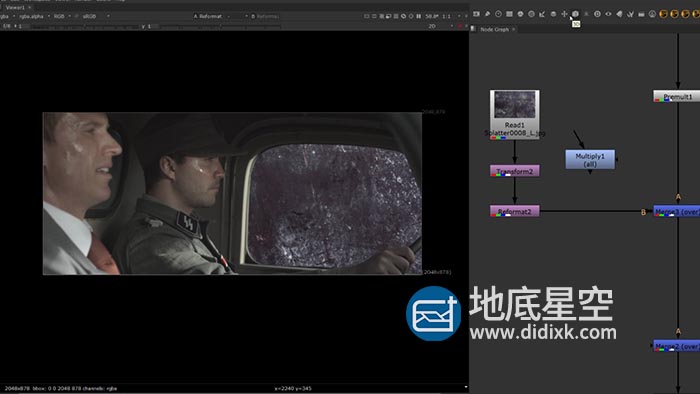This screenshot has width=700, height=394.
Task: Select the Read1 node thumbnail
Action: 514,104
